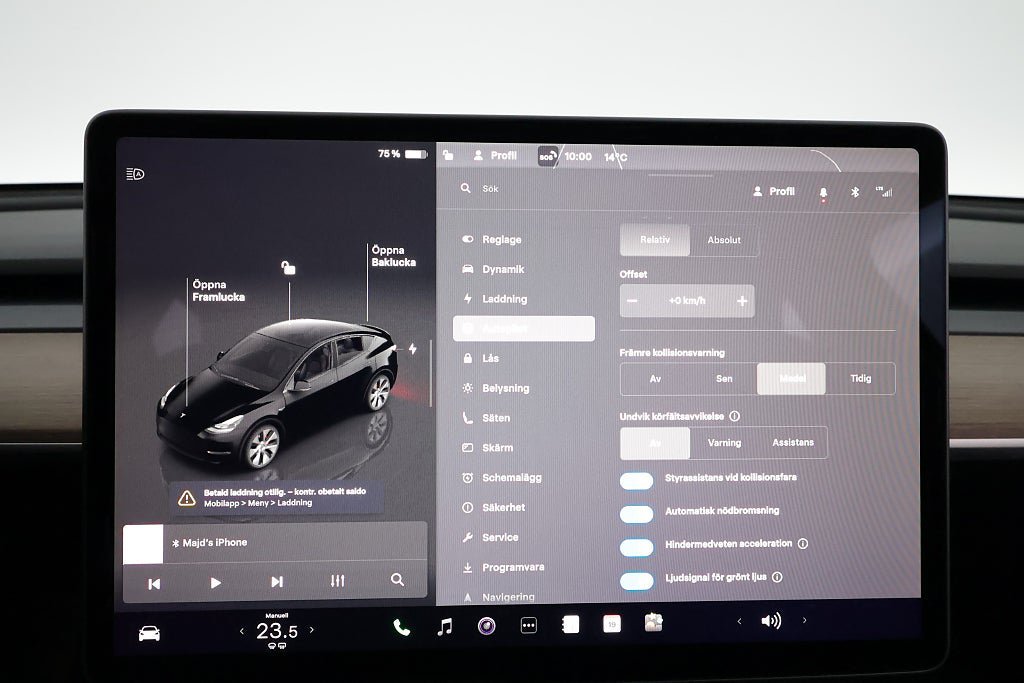The height and width of the screenshot is (683, 1024).
Task: Open the three-dots app launcher
Action: click(x=529, y=626)
